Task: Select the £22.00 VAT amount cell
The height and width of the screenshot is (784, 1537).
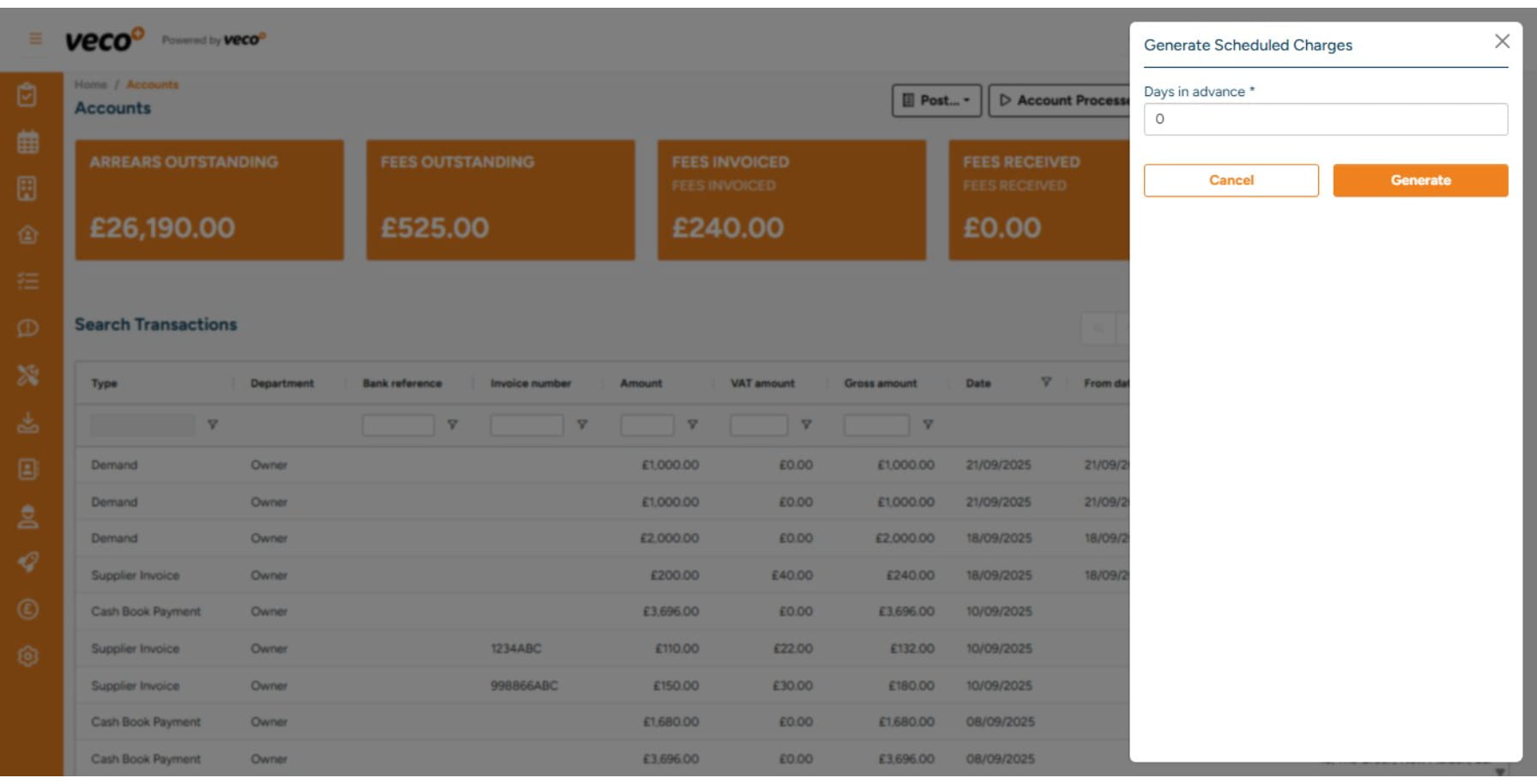Action: [793, 648]
